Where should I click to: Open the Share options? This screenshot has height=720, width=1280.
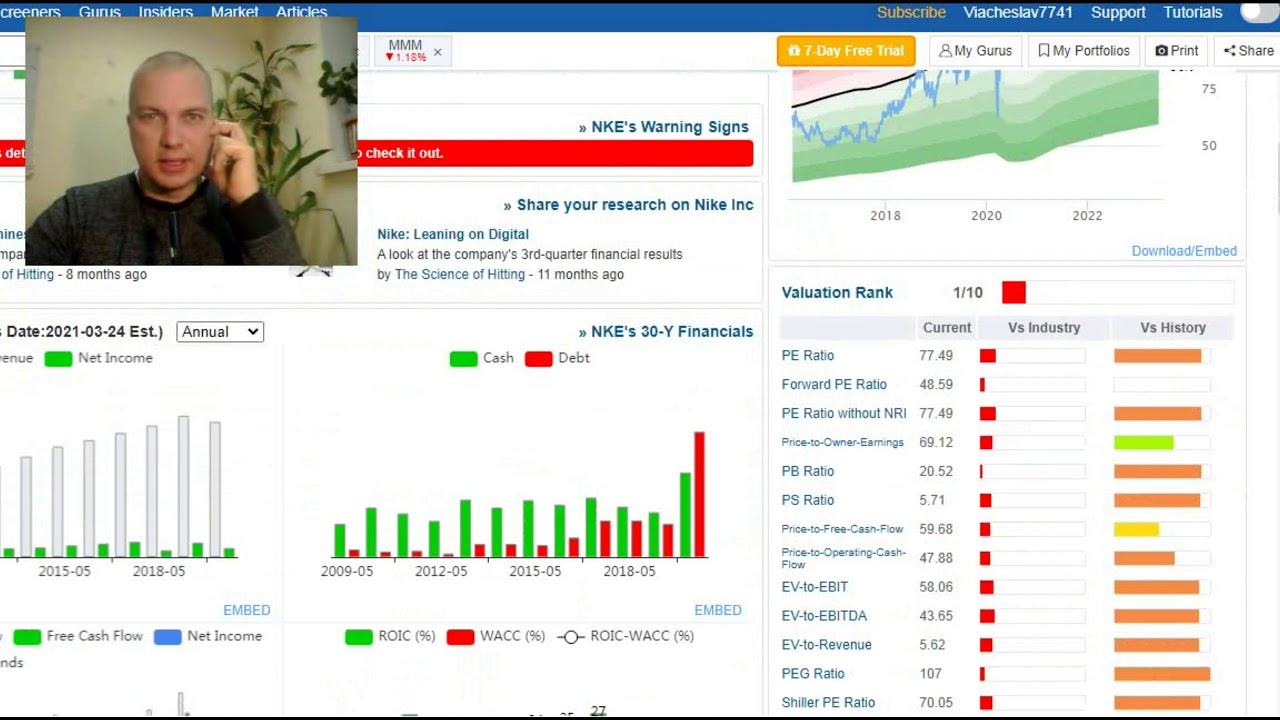(1249, 51)
